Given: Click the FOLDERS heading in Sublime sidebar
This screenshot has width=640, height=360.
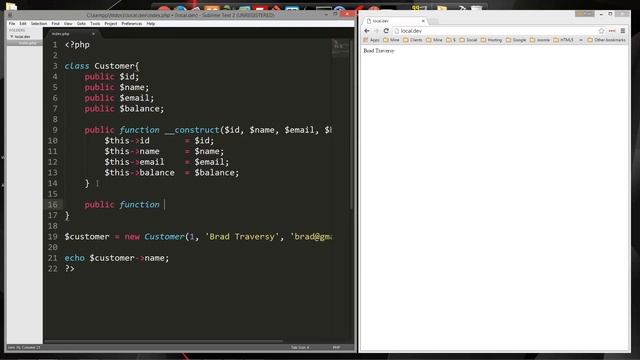Looking at the screenshot, I should pyautogui.click(x=17, y=30).
